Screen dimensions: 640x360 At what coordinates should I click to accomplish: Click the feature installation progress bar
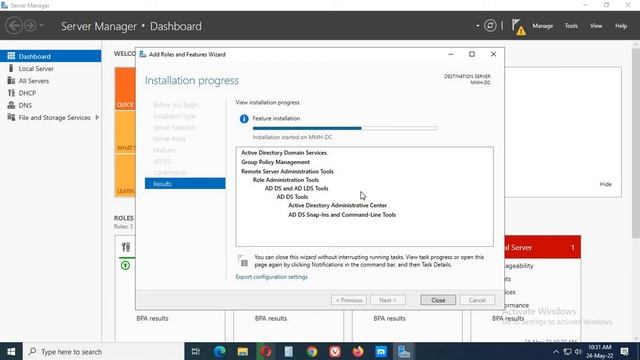(x=345, y=128)
